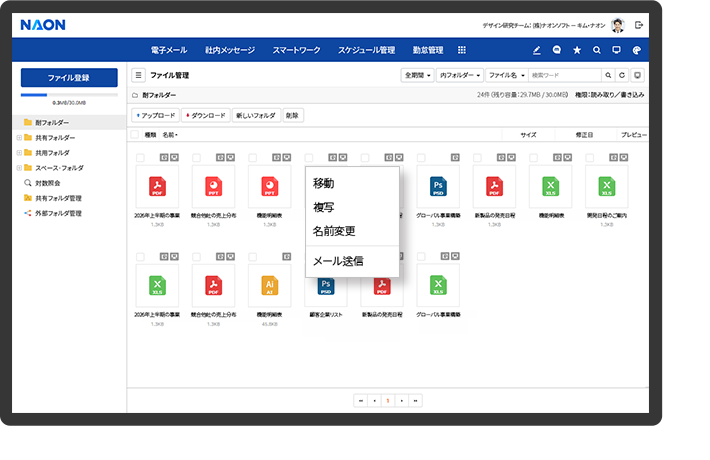Choose 名前変更 from the context menu
The height and width of the screenshot is (460, 710).
coord(334,230)
